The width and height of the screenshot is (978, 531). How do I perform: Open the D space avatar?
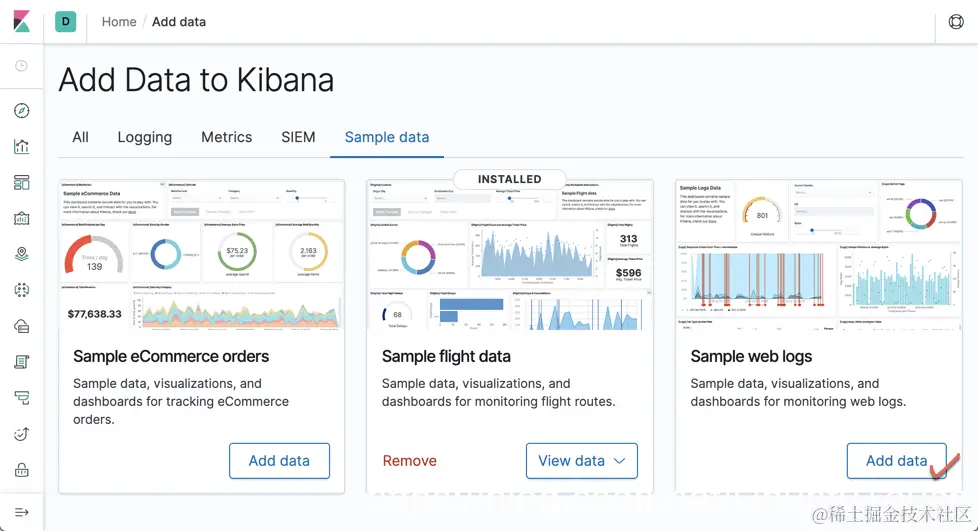pyautogui.click(x=65, y=21)
